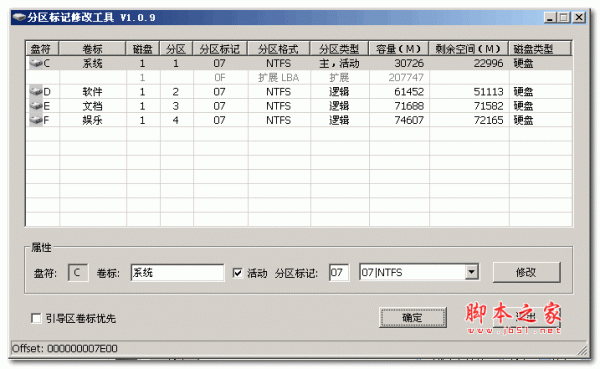600x369 pixels.
Task: Click capacity value 30726
Action: (409, 63)
